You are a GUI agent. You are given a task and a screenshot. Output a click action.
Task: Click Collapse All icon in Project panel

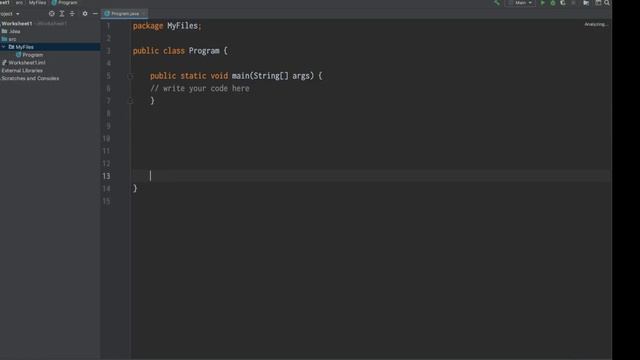(72, 13)
